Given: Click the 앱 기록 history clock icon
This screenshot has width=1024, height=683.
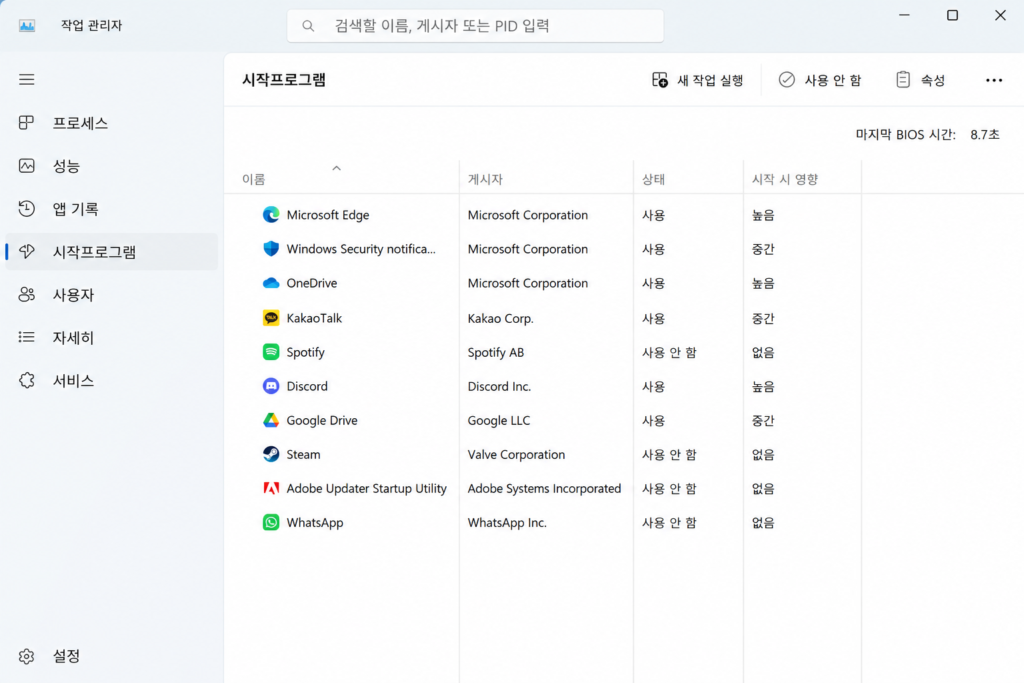Looking at the screenshot, I should tap(27, 209).
